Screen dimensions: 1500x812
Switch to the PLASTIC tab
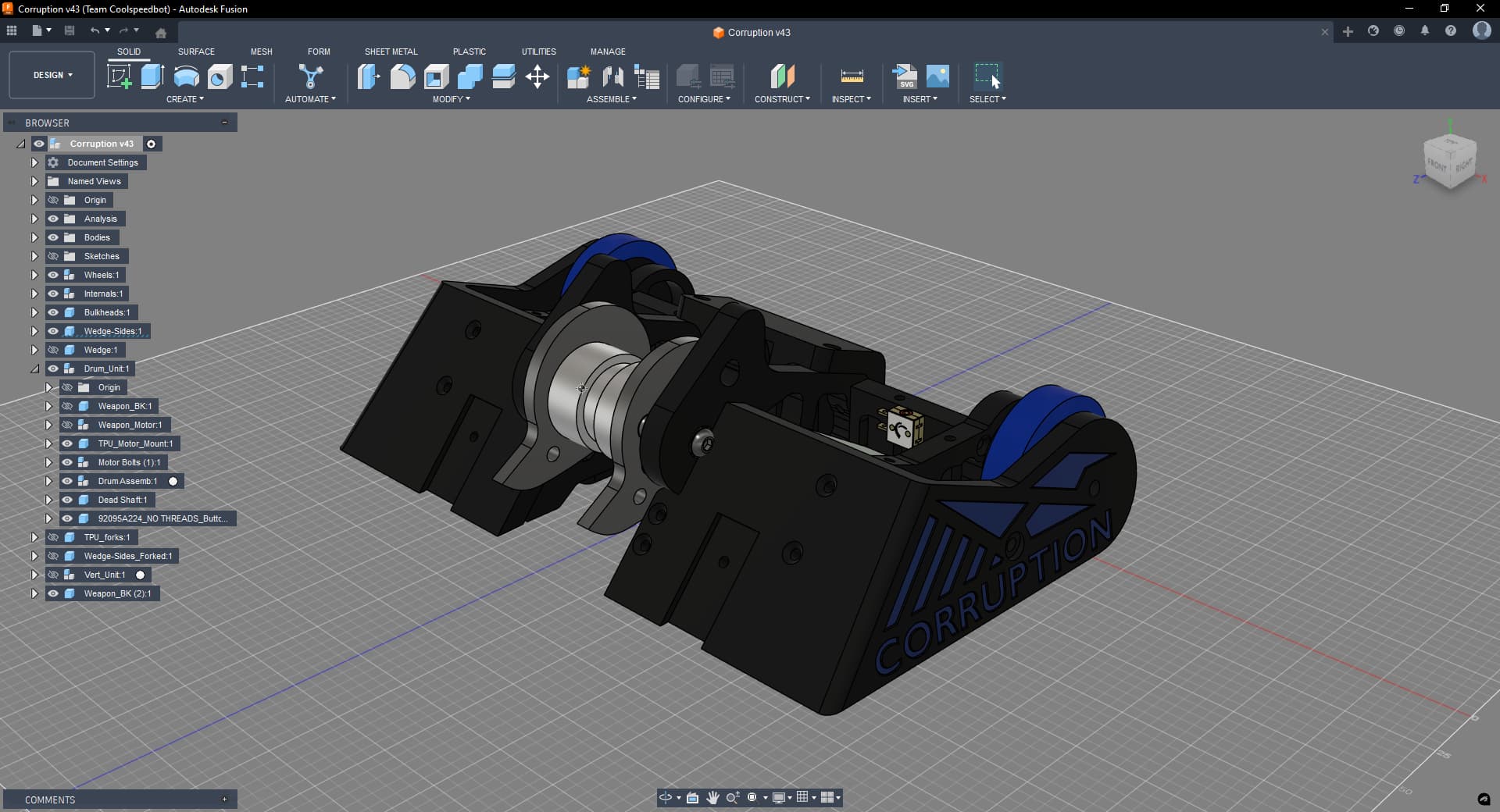(x=470, y=52)
